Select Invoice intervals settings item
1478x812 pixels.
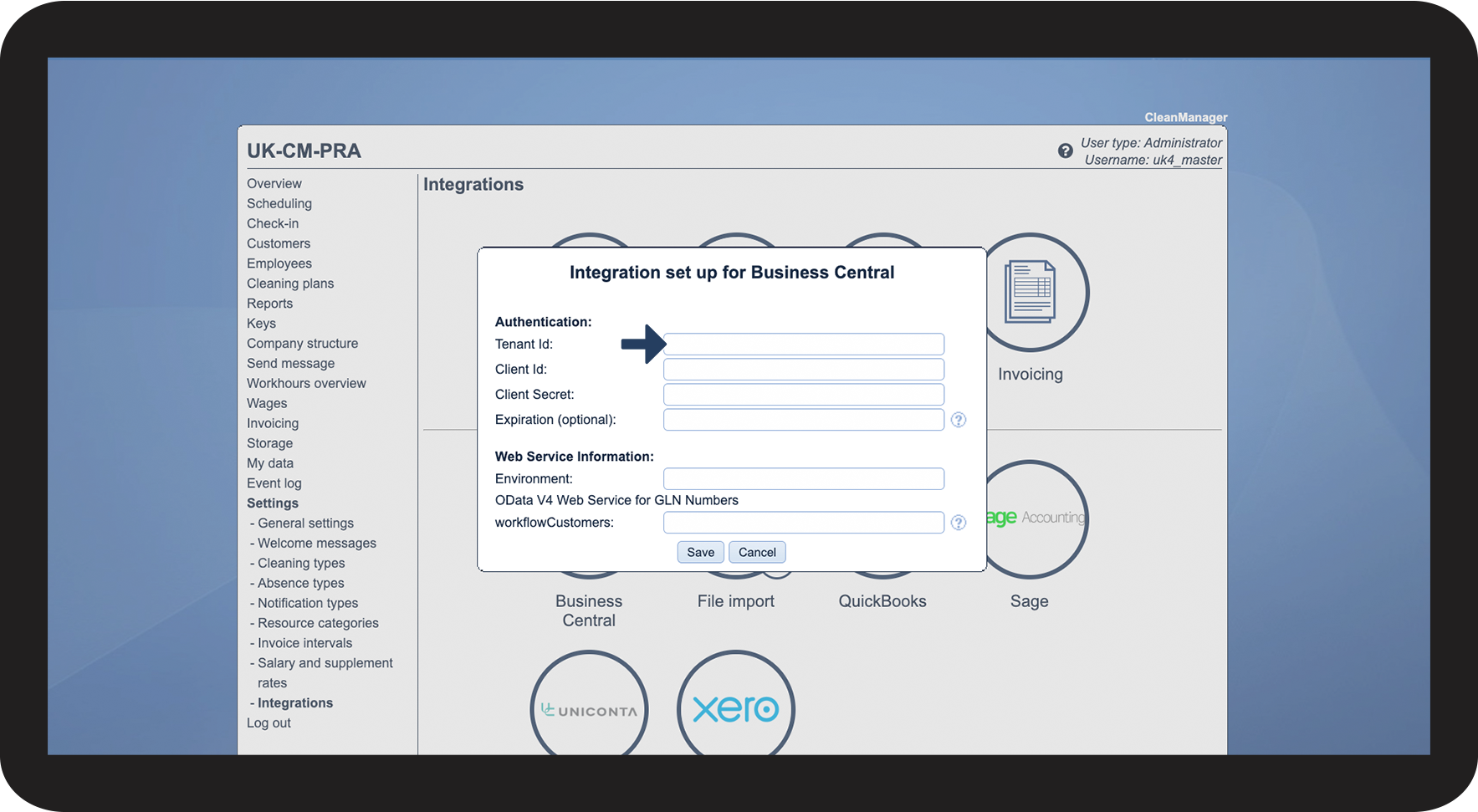(304, 643)
